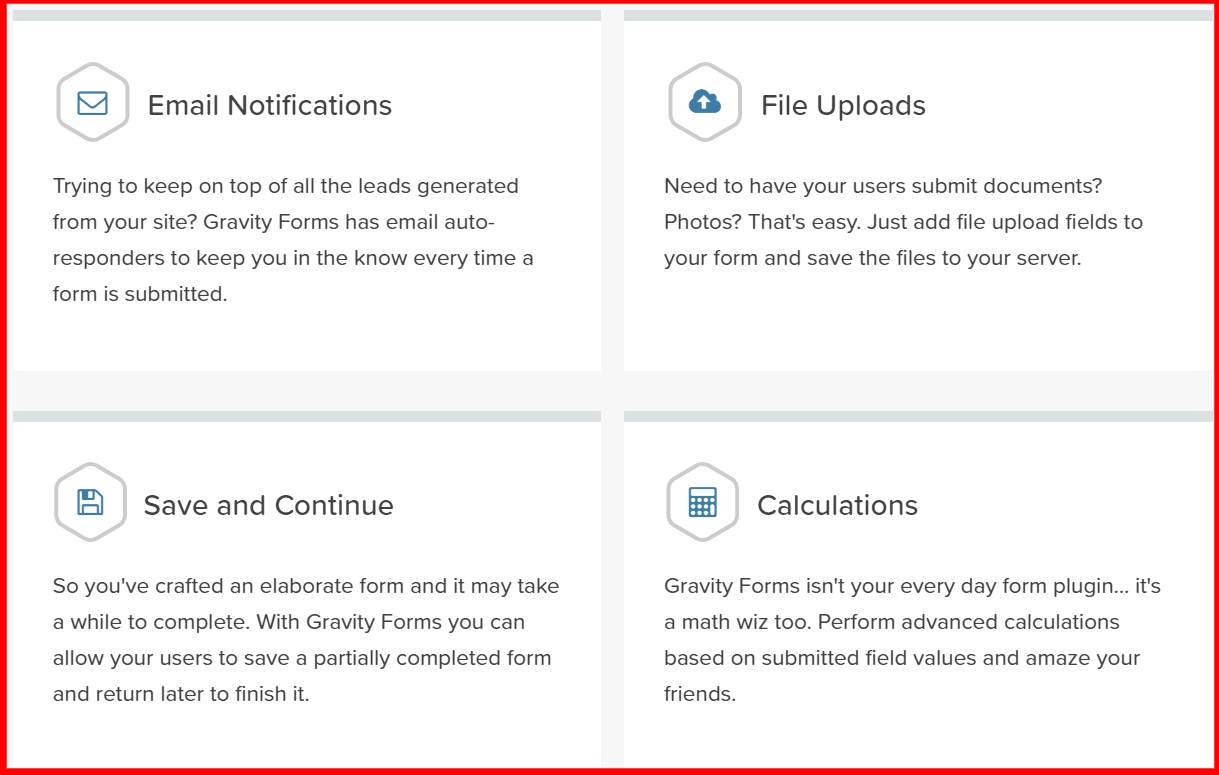The width and height of the screenshot is (1219, 775).
Task: Click the envelope Email Notifications icon
Action: coord(92,103)
